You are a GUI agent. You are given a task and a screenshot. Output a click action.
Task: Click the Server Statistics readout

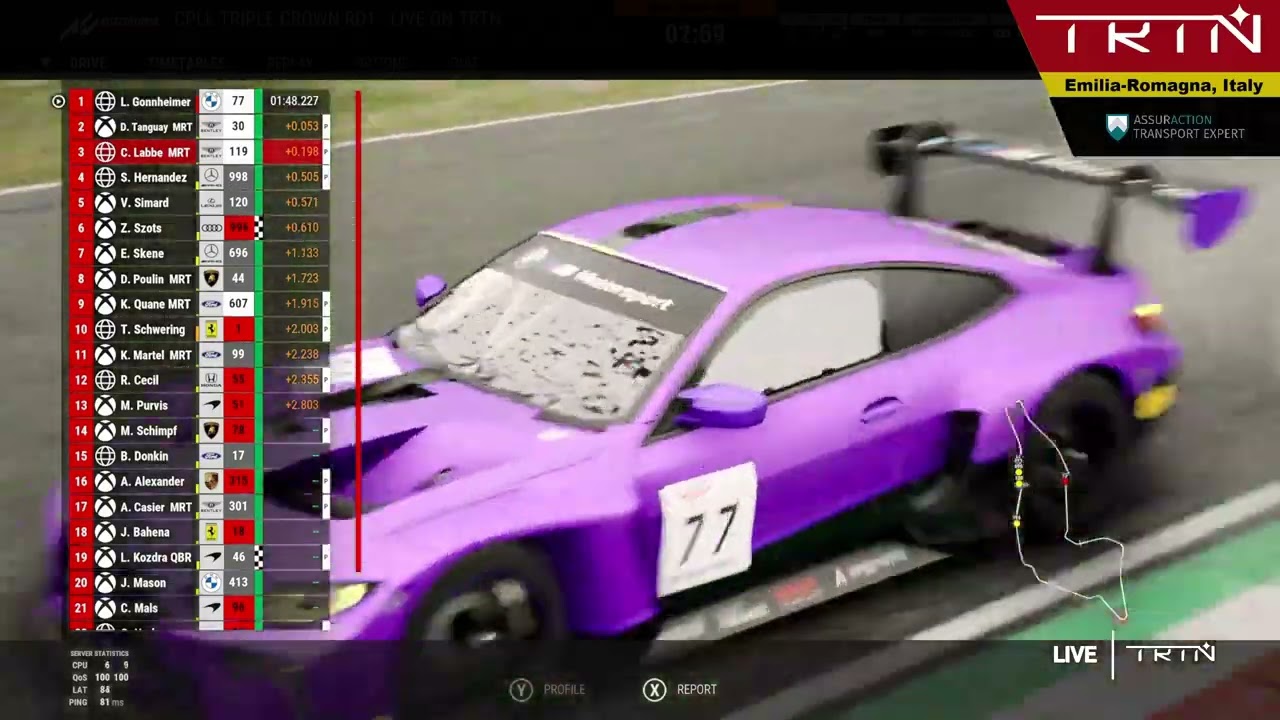point(100,678)
